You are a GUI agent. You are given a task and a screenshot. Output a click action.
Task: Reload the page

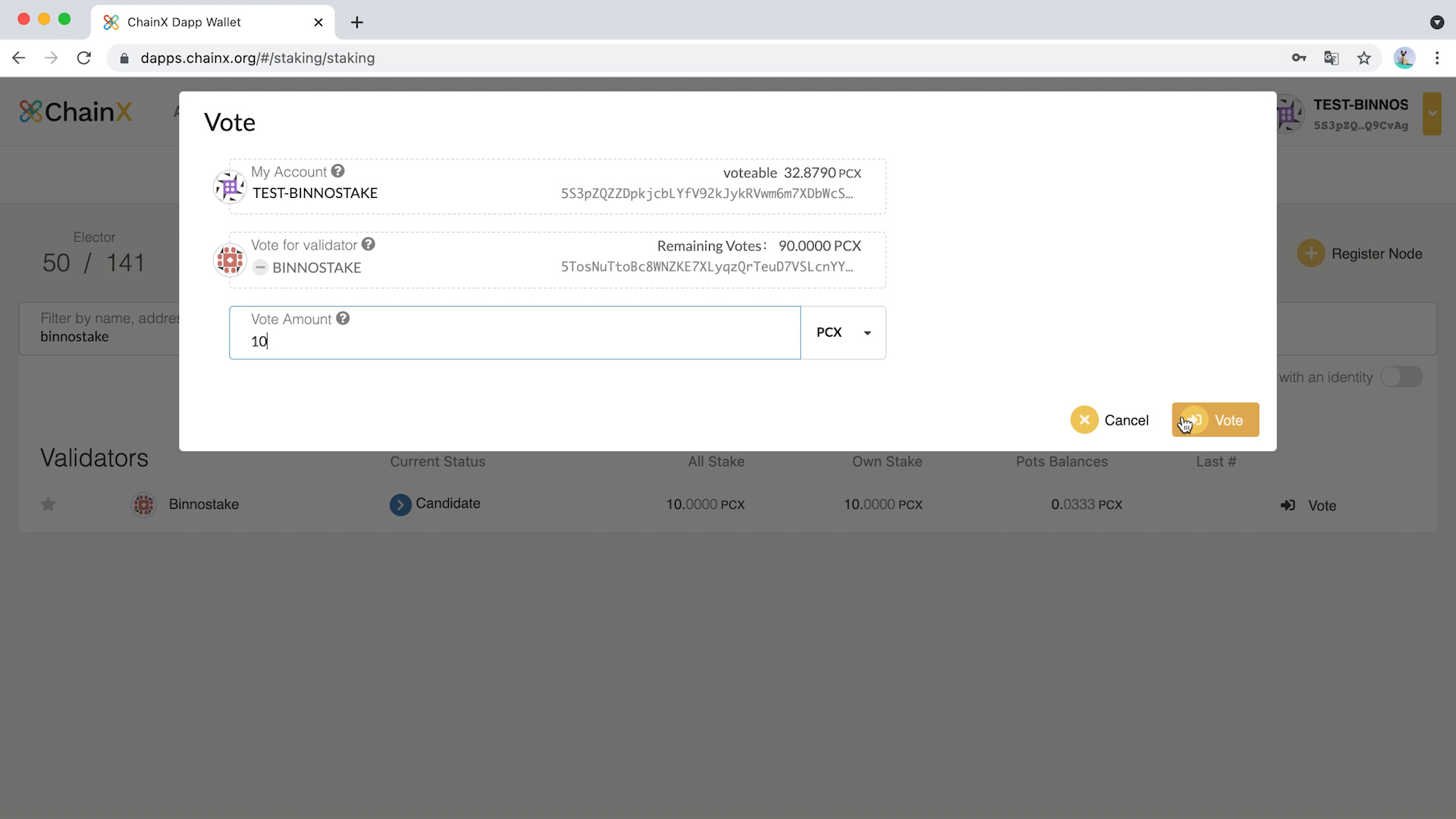coord(84,58)
